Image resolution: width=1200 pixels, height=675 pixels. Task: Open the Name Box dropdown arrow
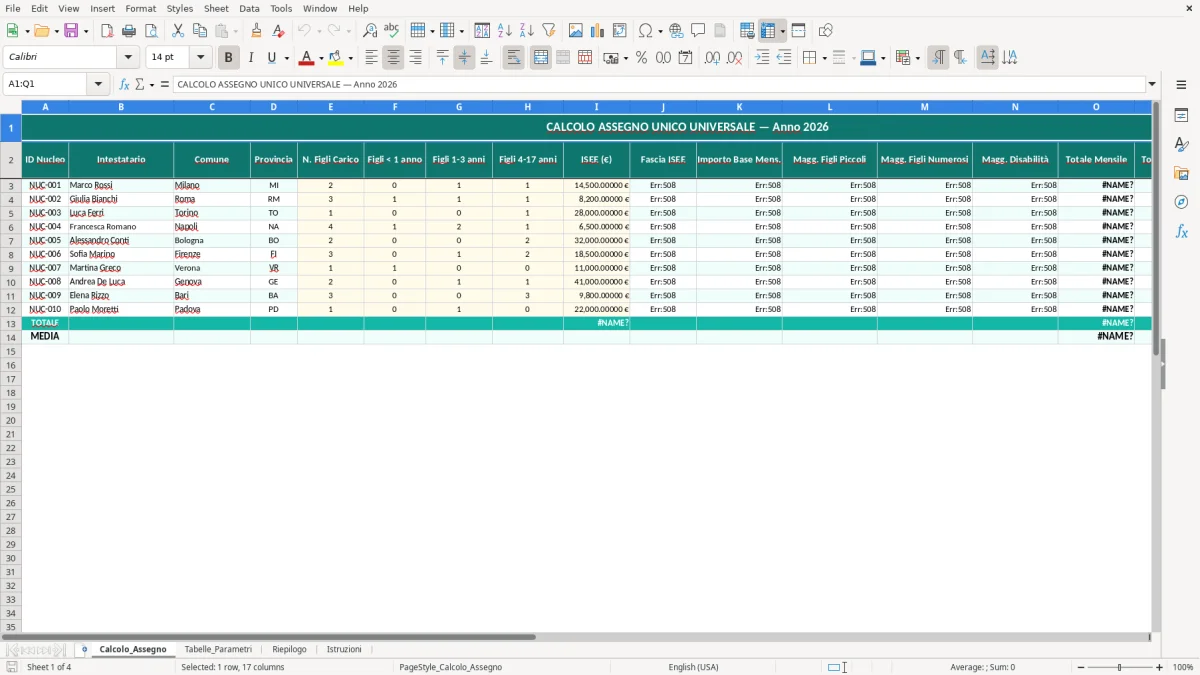point(99,85)
